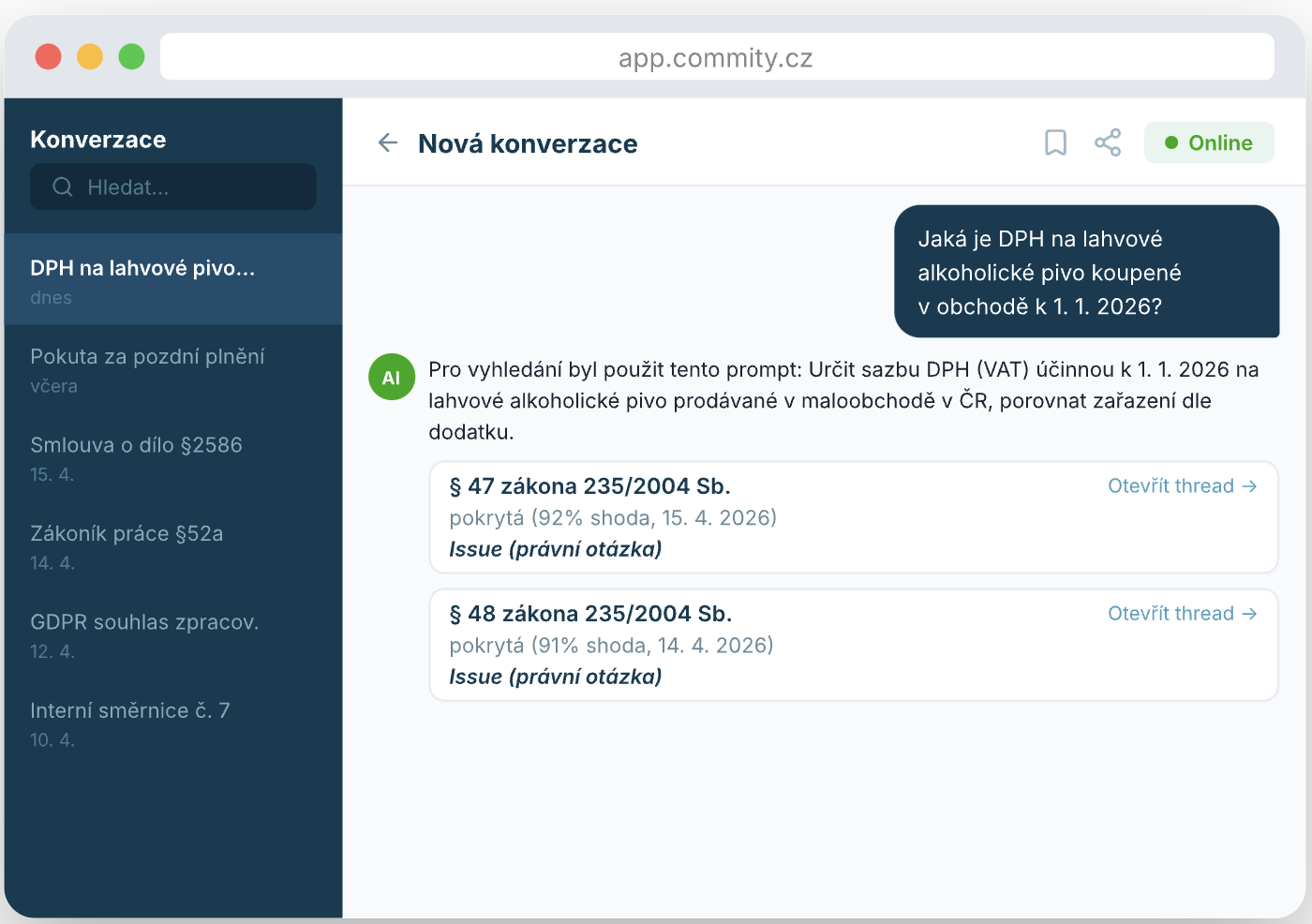The height and width of the screenshot is (924, 1312).
Task: Open the DPH na lahvové pivo conversation
Action: pos(173,279)
